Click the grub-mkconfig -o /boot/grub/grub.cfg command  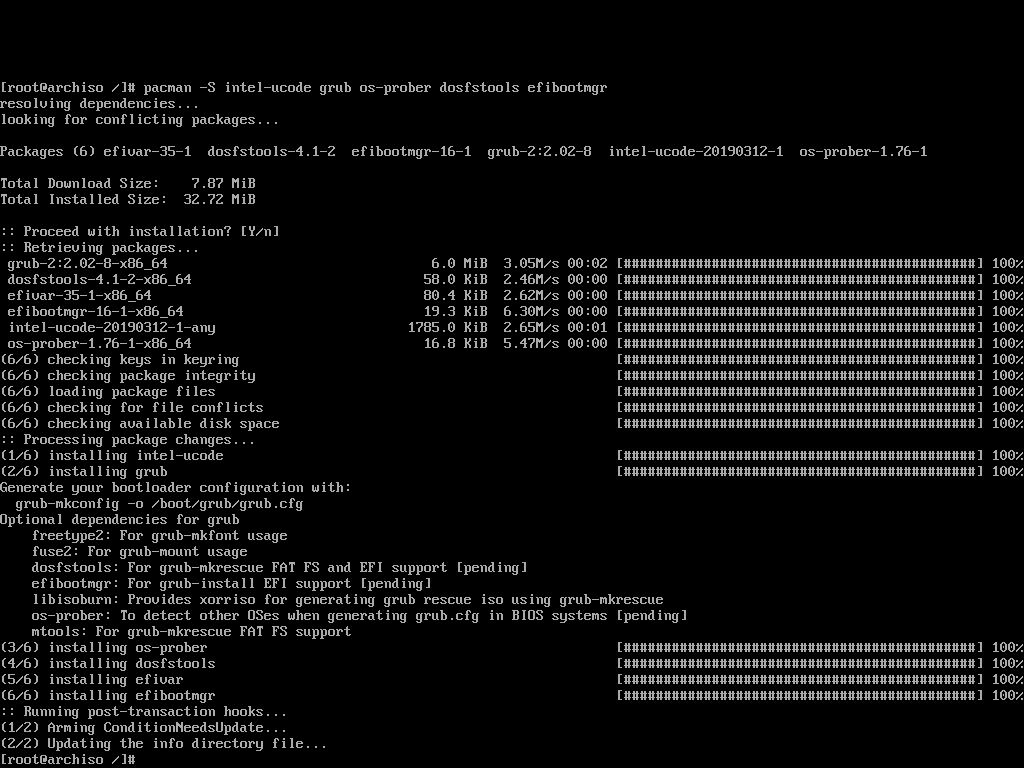[159, 504]
